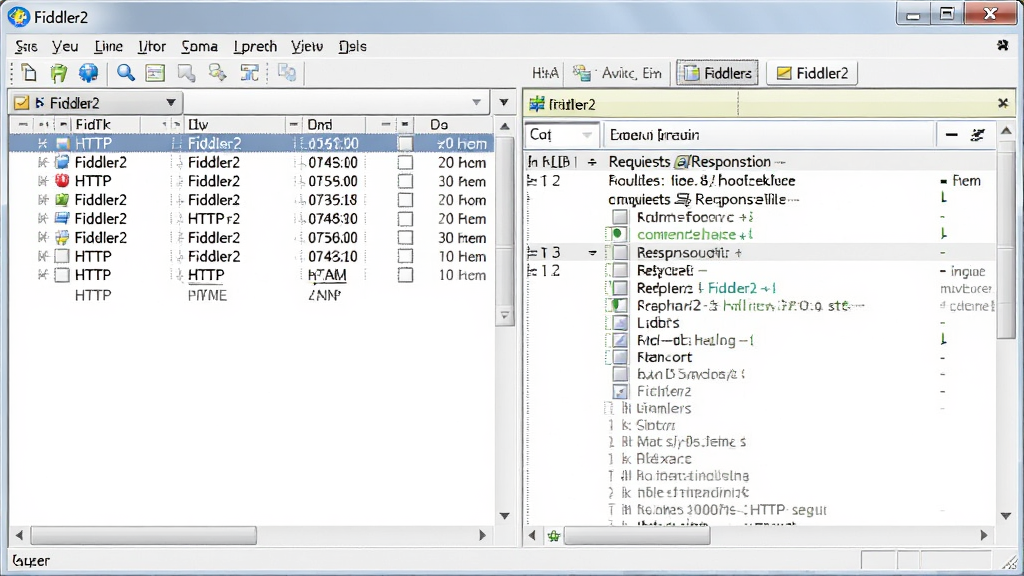Click the grey pointer icon after the window icon
The height and width of the screenshot is (576, 1024).
[x=186, y=72]
